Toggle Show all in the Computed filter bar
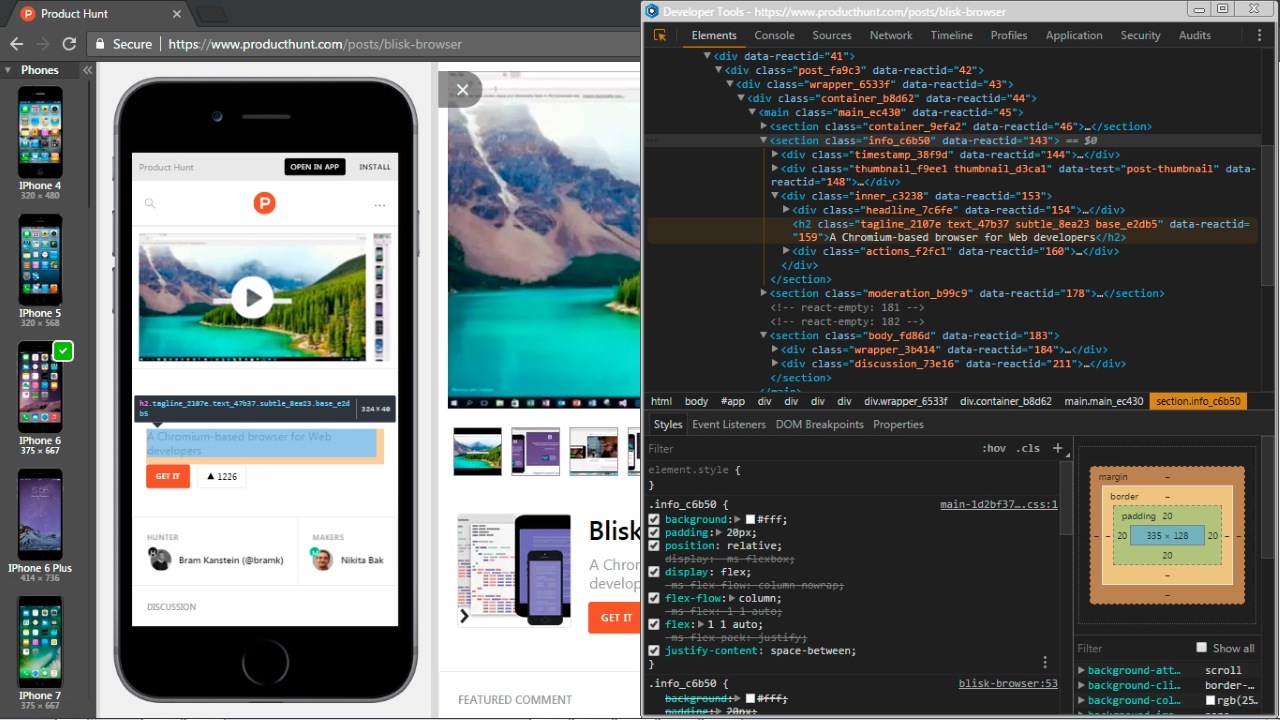Screen dimensions: 1280x720 1202,648
